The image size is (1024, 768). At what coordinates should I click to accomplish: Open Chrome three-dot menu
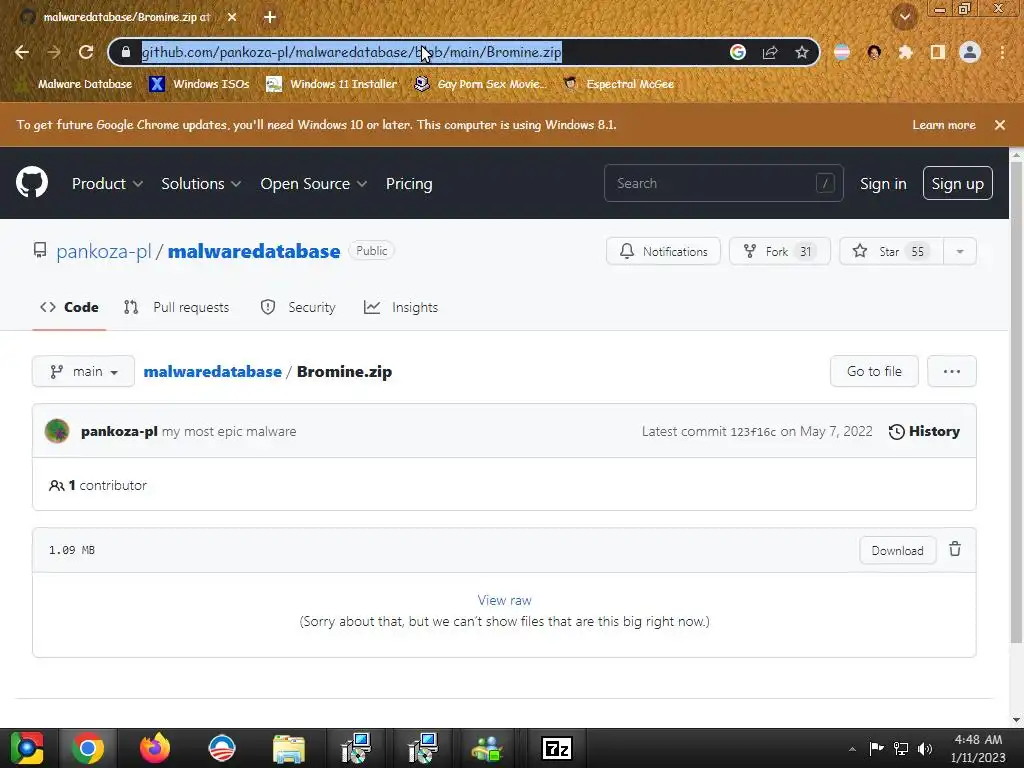1002,52
